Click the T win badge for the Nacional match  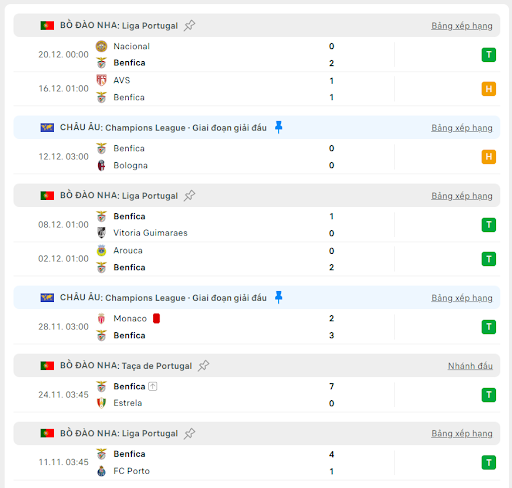(x=489, y=55)
